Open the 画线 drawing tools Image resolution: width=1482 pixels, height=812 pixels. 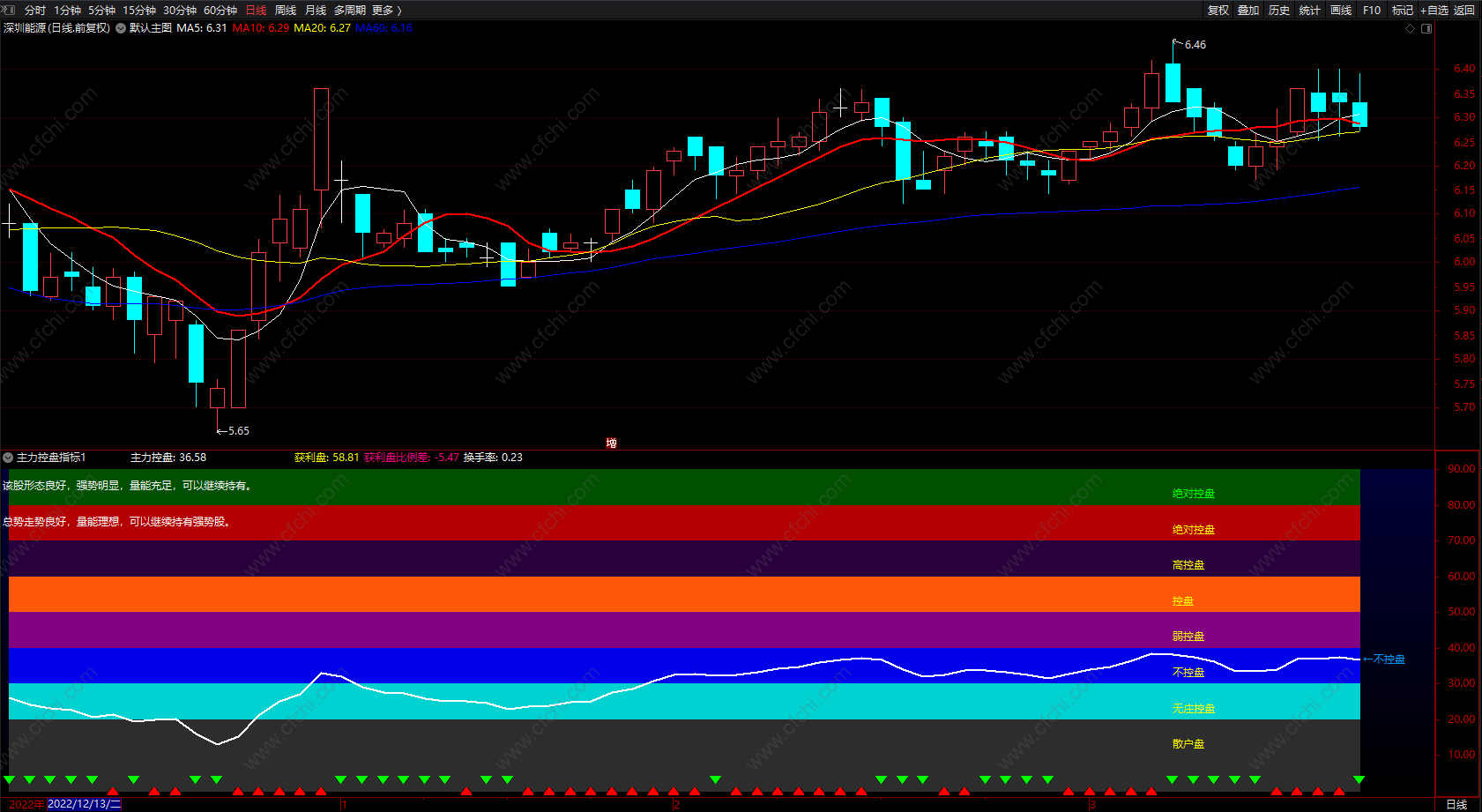(x=1341, y=11)
